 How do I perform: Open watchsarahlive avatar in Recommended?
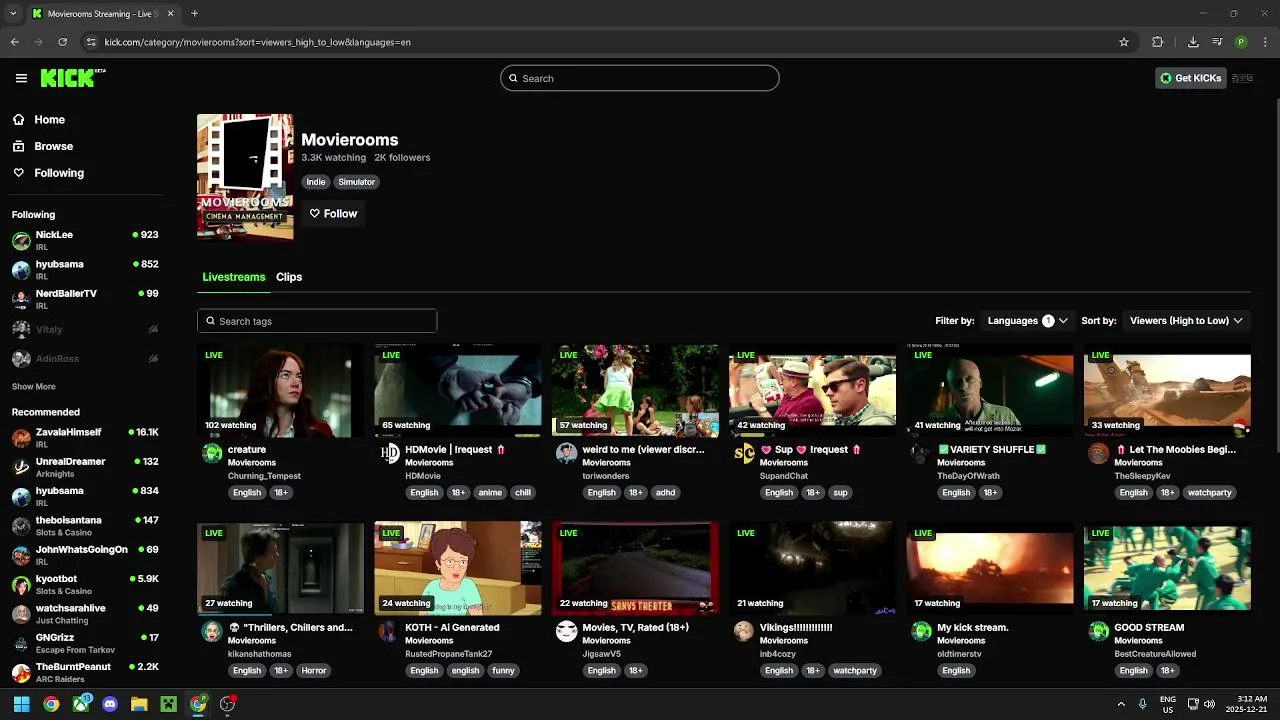(21, 614)
